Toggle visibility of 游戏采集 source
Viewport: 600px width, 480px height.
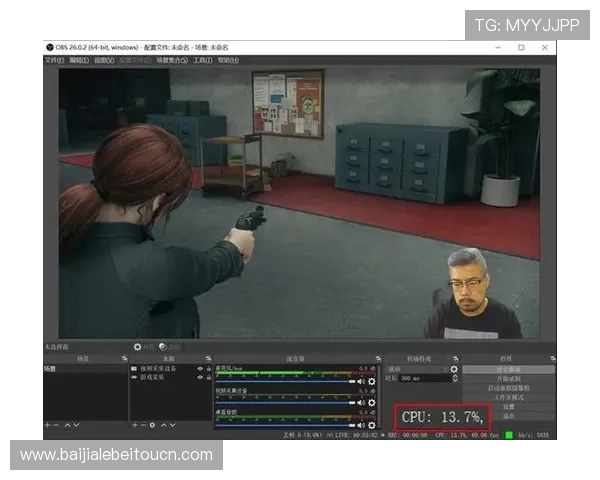click(199, 377)
